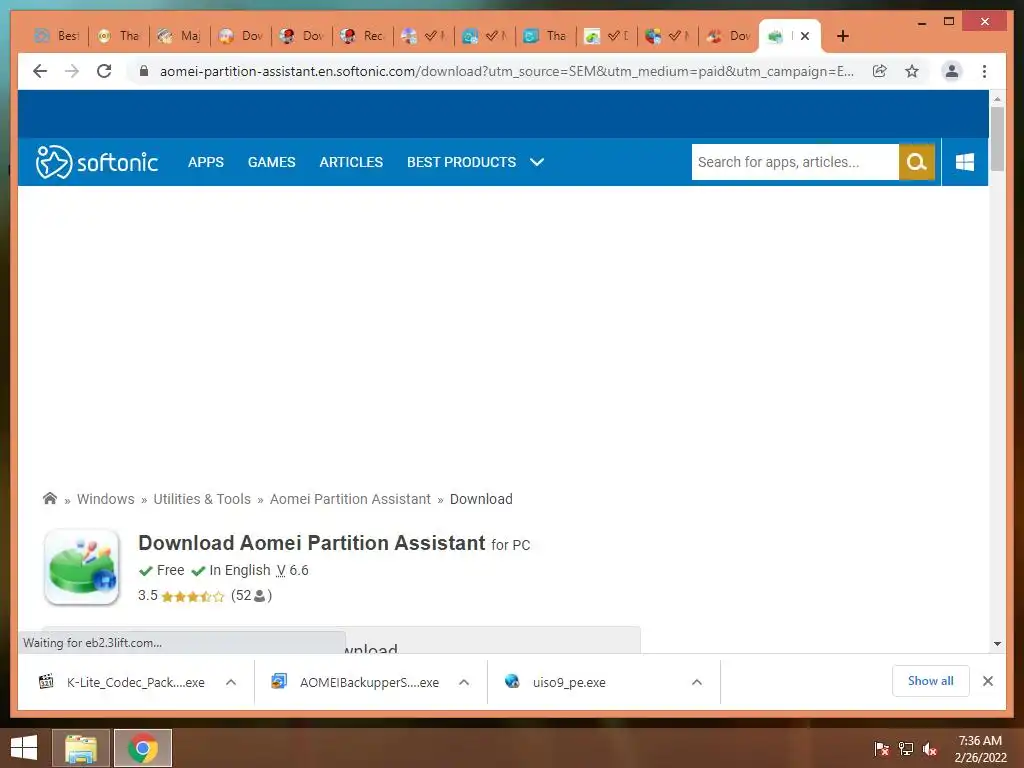This screenshot has height=768, width=1024.
Task: Open the BEST PRODUCTS menu label
Action: click(x=462, y=162)
